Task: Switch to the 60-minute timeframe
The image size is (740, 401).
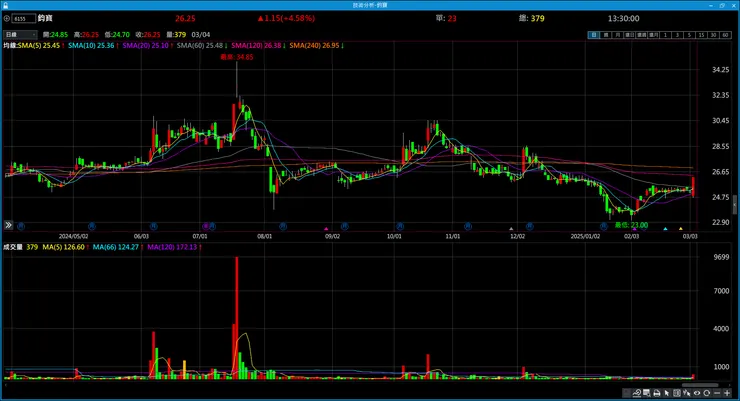Action: pyautogui.click(x=726, y=35)
